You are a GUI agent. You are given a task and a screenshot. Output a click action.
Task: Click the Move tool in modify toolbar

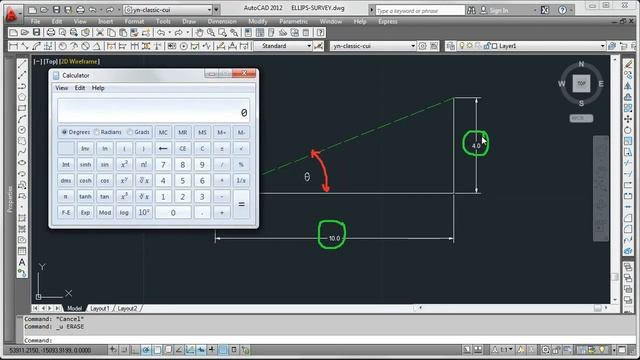point(628,119)
